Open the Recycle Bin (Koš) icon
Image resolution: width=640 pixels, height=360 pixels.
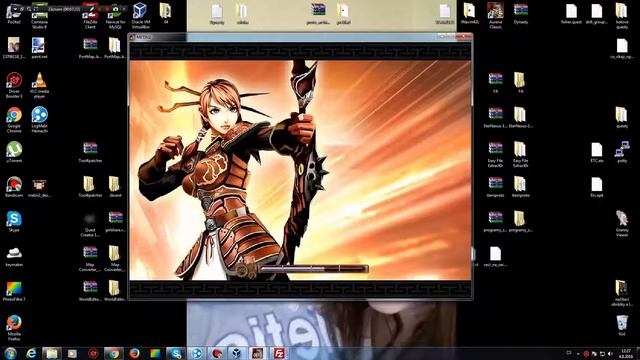[622, 325]
